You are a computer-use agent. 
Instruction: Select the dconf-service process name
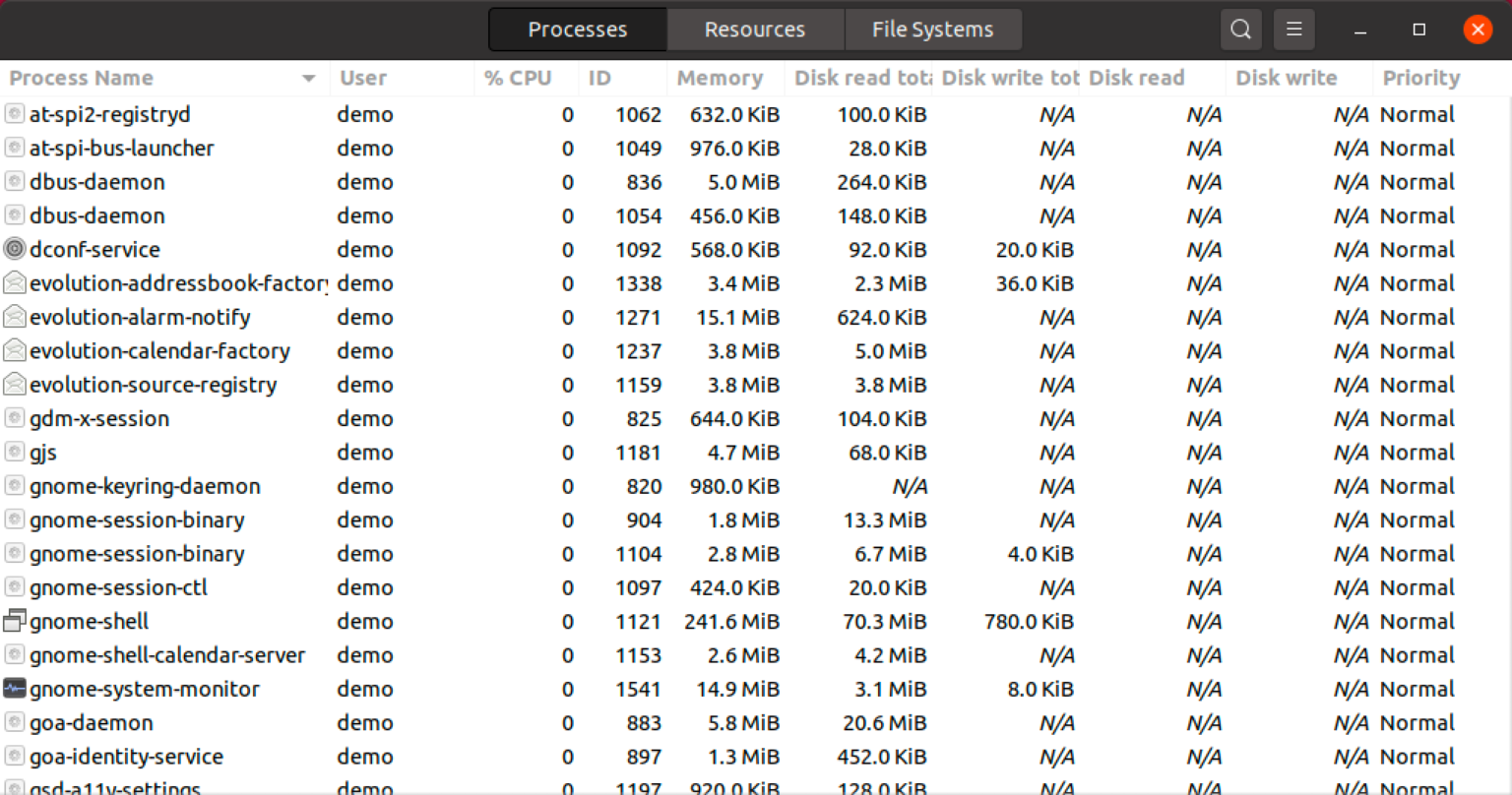coord(94,249)
